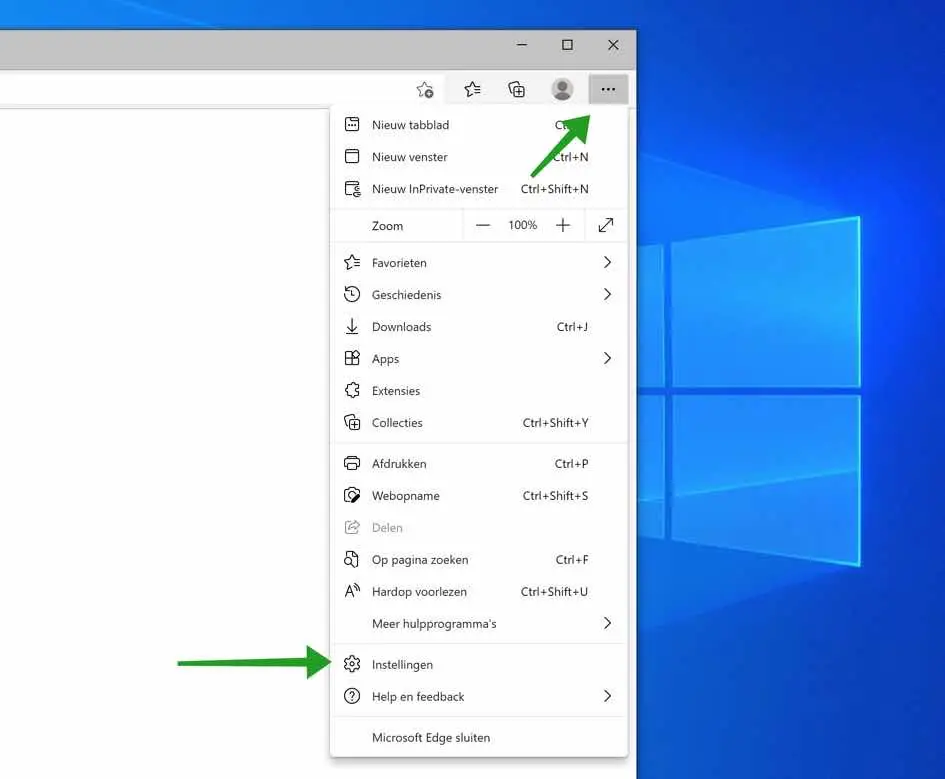Choose Microsoft Edge sluiten entry
The image size is (945, 779).
479,737
